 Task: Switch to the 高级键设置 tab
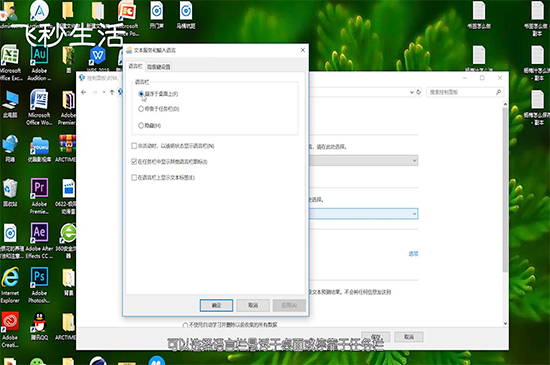159,67
